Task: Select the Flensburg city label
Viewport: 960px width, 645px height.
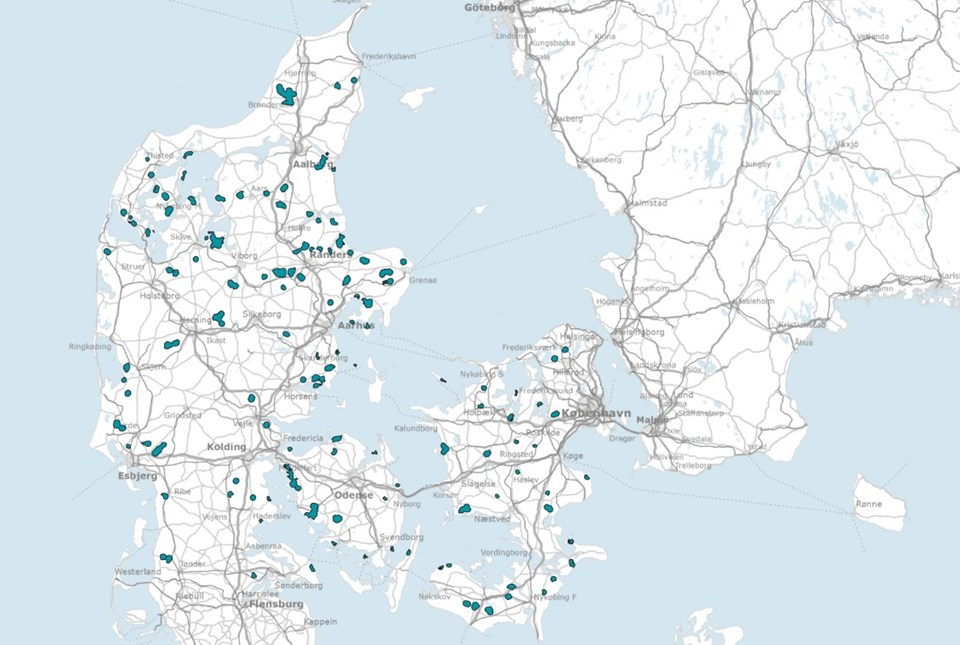Action: coord(276,604)
